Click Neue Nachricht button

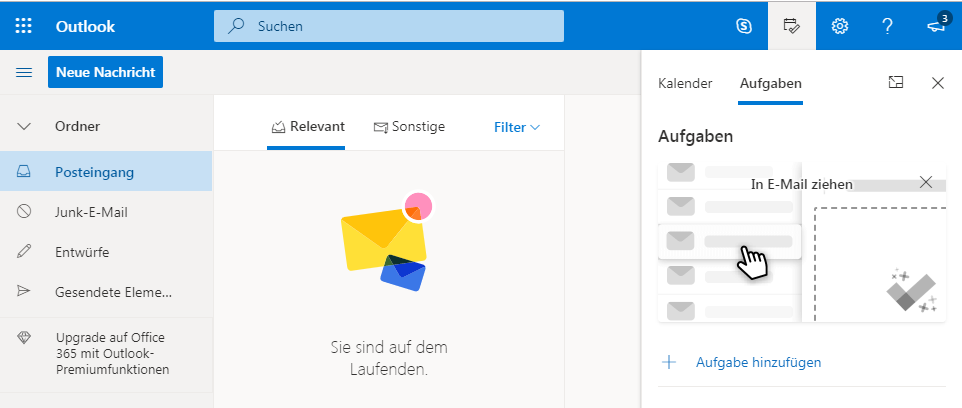coord(106,72)
